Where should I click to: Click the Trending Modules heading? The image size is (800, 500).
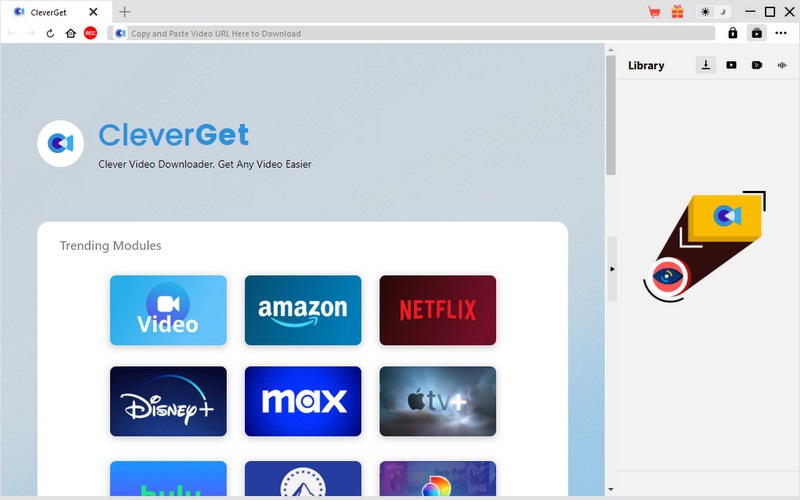click(x=111, y=245)
